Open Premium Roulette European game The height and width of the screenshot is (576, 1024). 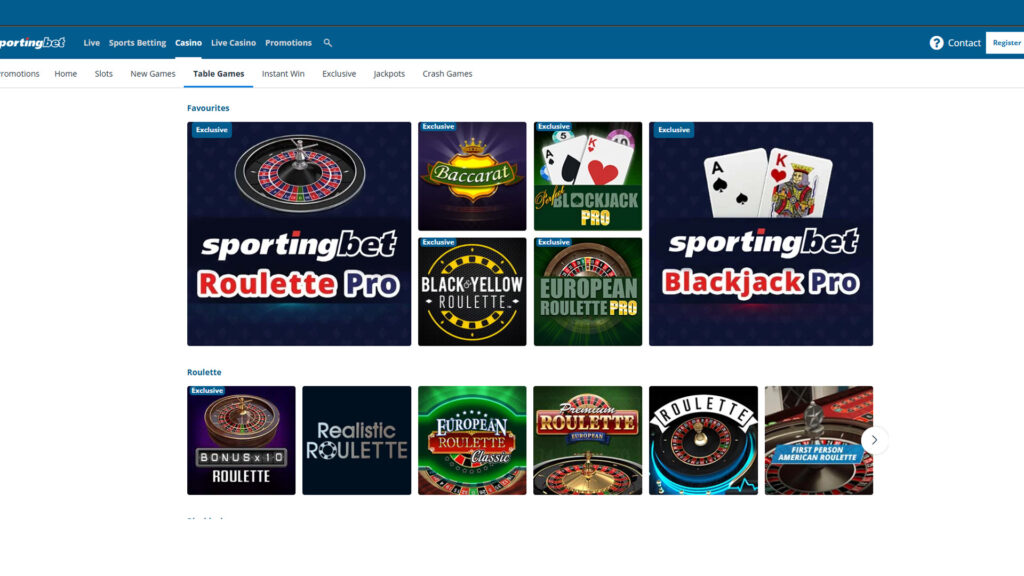pos(588,440)
